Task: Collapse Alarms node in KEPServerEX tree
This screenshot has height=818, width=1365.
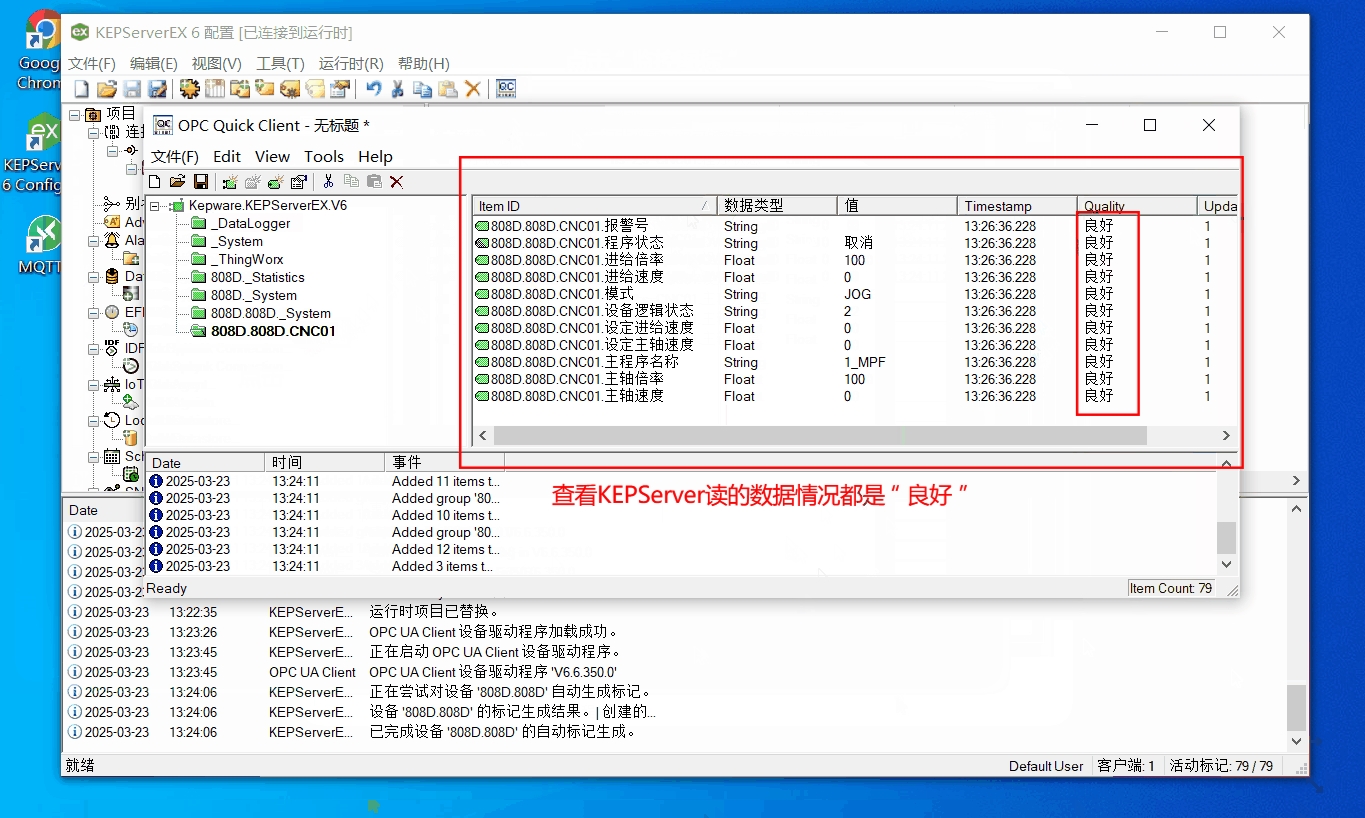Action: pos(93,240)
